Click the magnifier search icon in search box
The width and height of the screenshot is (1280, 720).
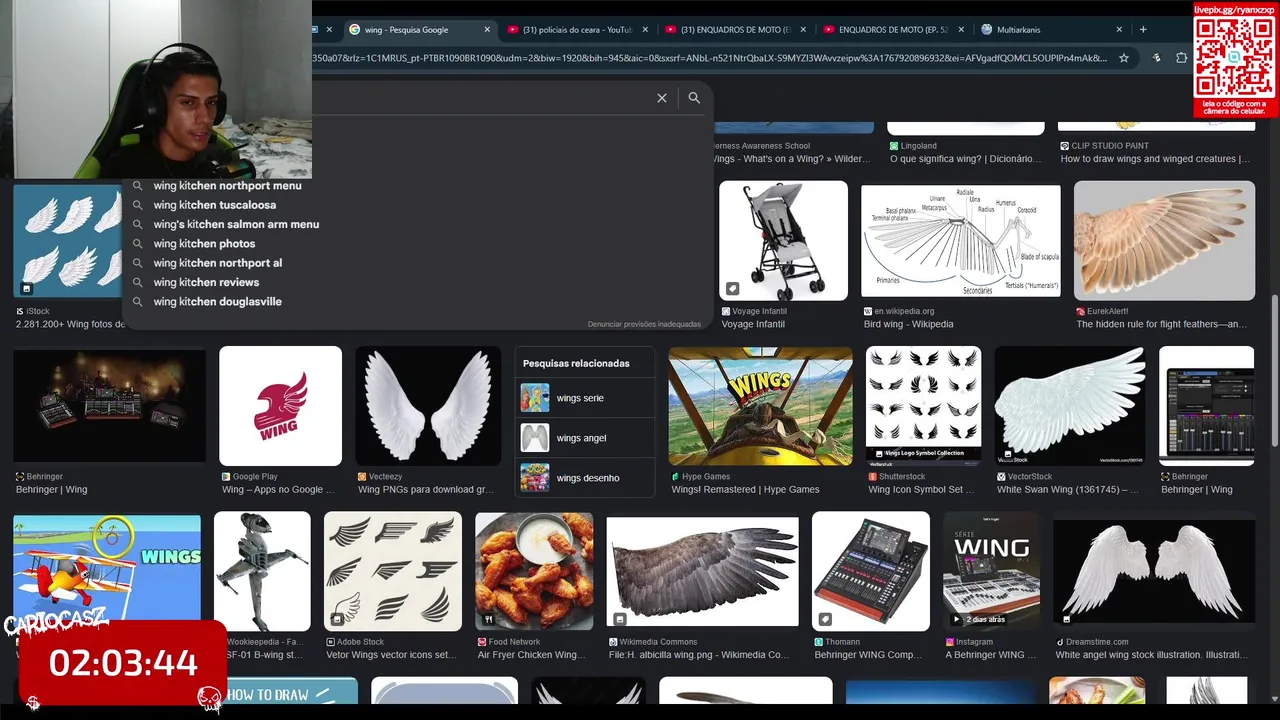[694, 98]
